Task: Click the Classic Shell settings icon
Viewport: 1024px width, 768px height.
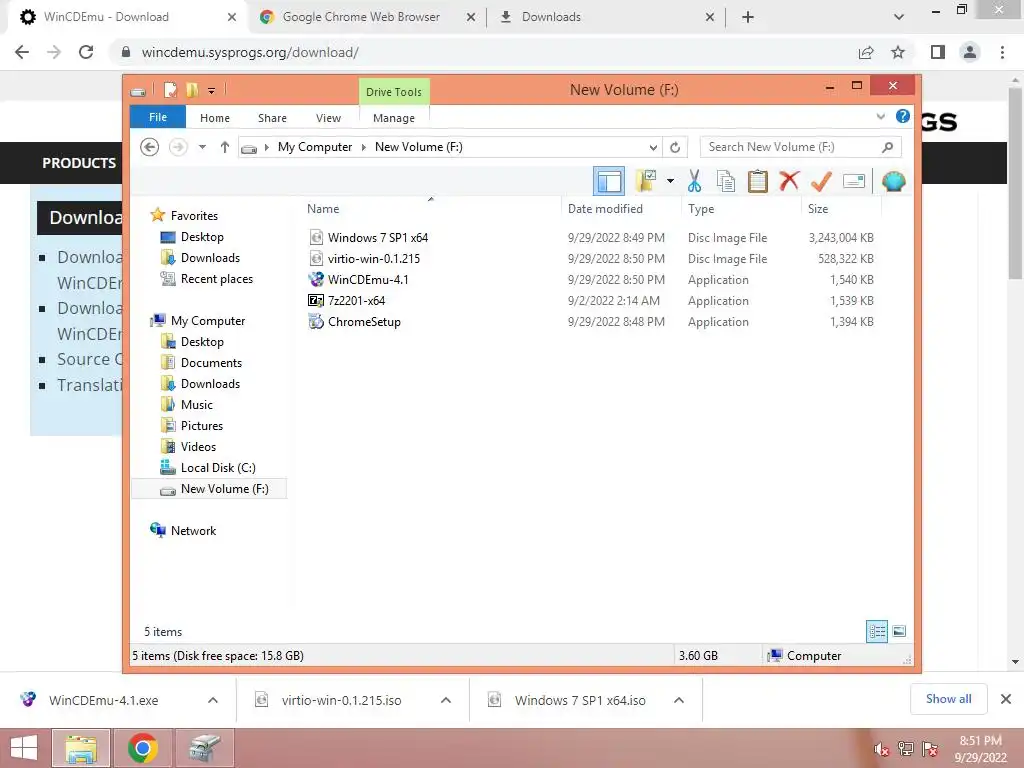Action: click(x=893, y=181)
